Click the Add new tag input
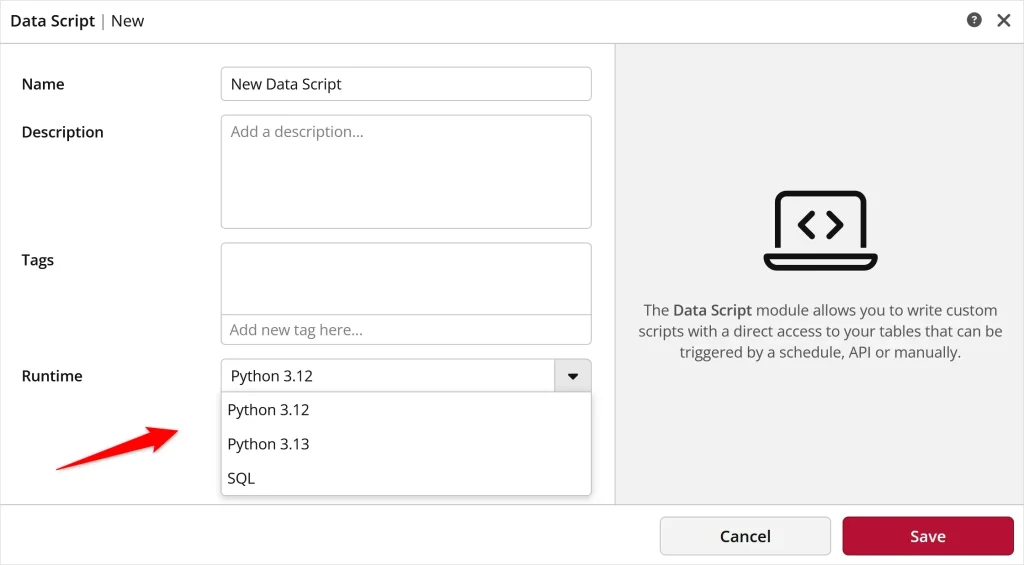 406,330
